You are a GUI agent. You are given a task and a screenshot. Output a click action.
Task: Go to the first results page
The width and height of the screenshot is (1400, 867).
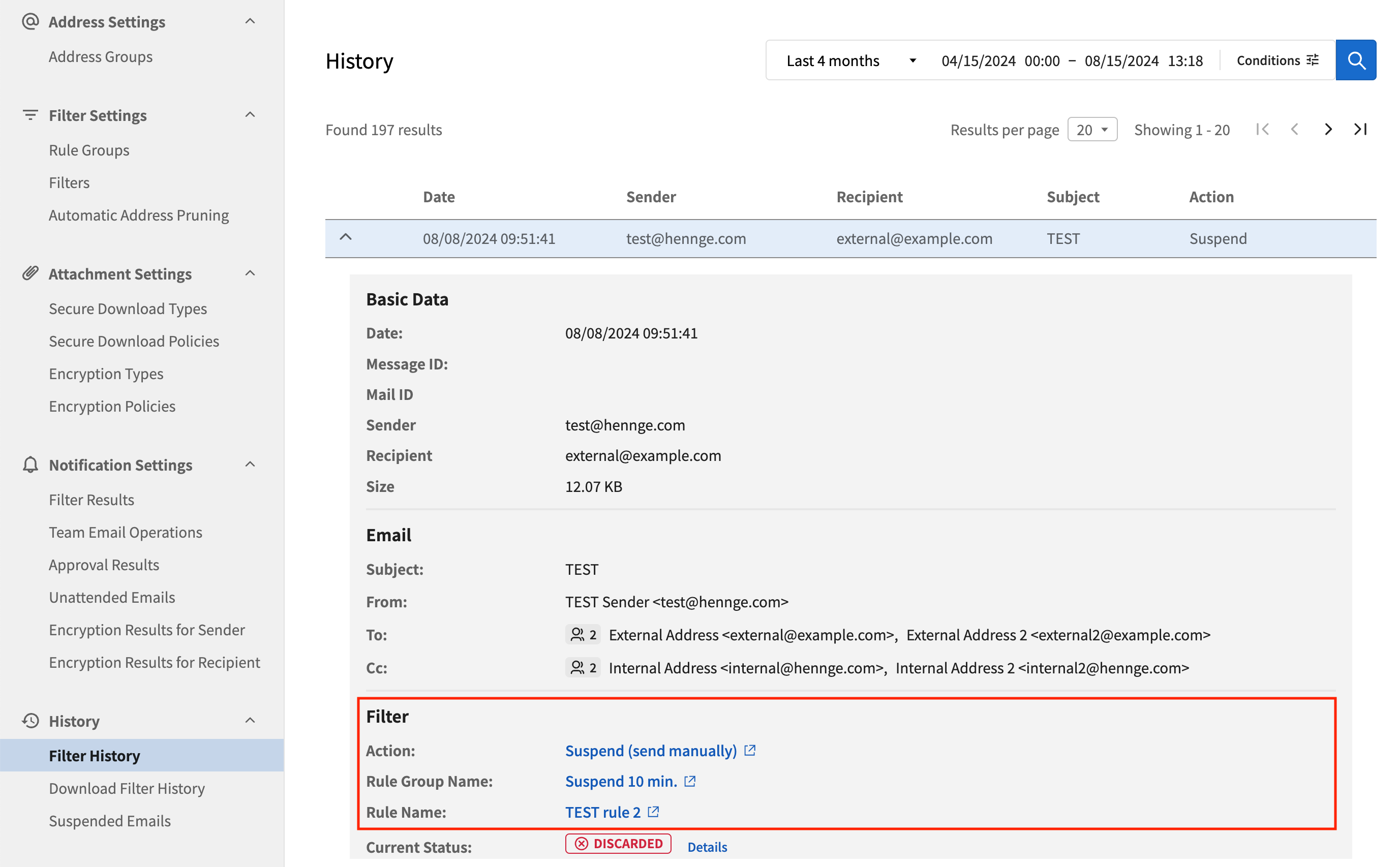[x=1262, y=130]
